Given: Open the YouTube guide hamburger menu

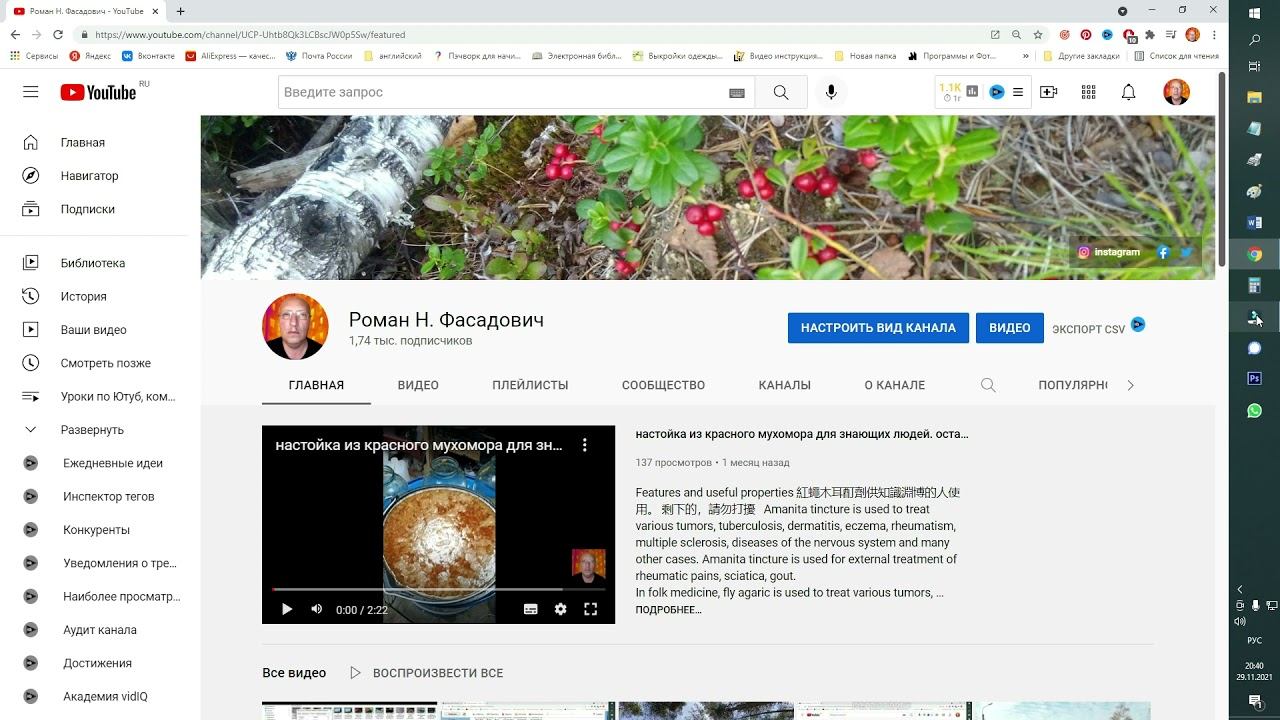Looking at the screenshot, I should (x=31, y=92).
